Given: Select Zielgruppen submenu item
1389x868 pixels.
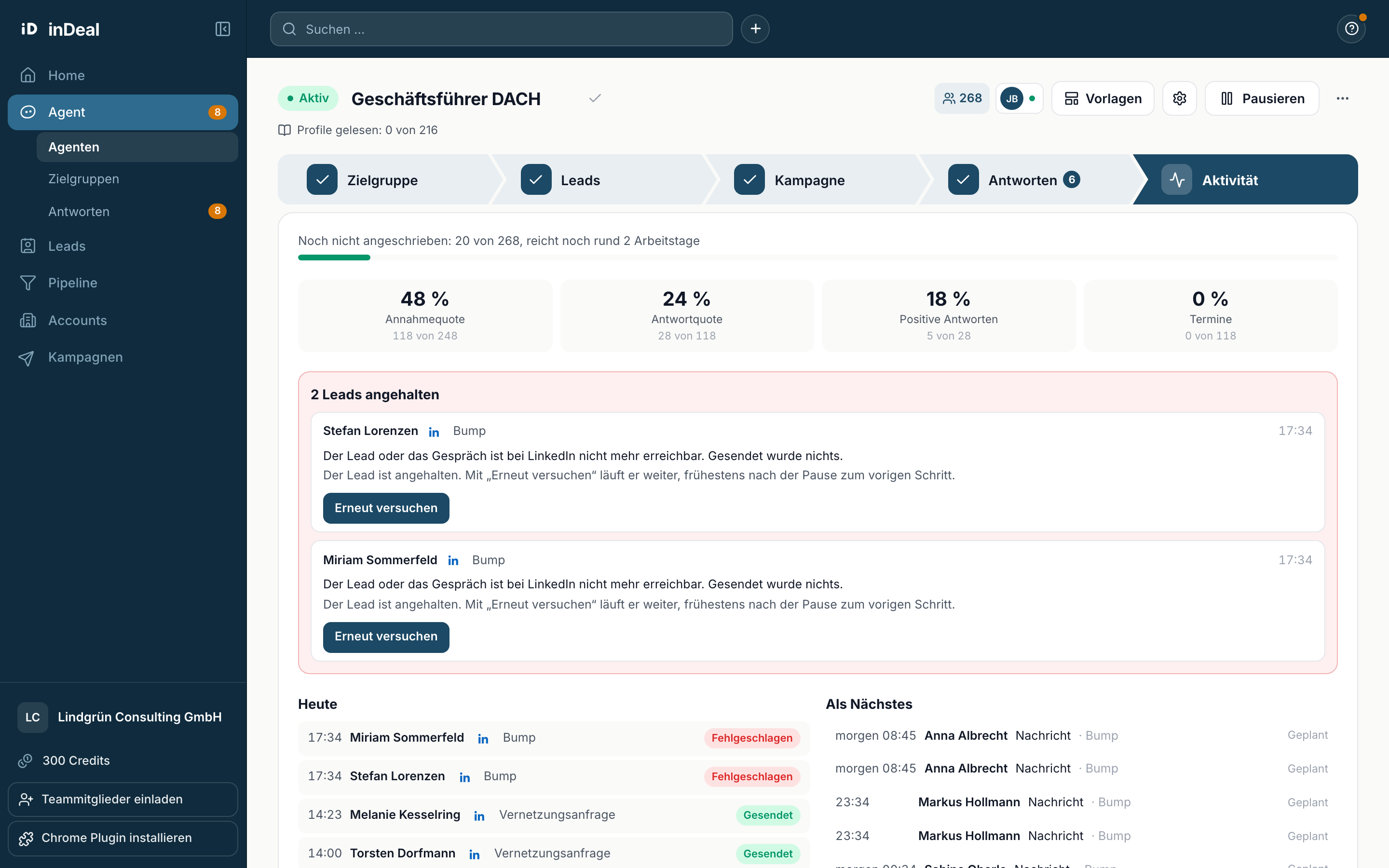Looking at the screenshot, I should (137, 178).
